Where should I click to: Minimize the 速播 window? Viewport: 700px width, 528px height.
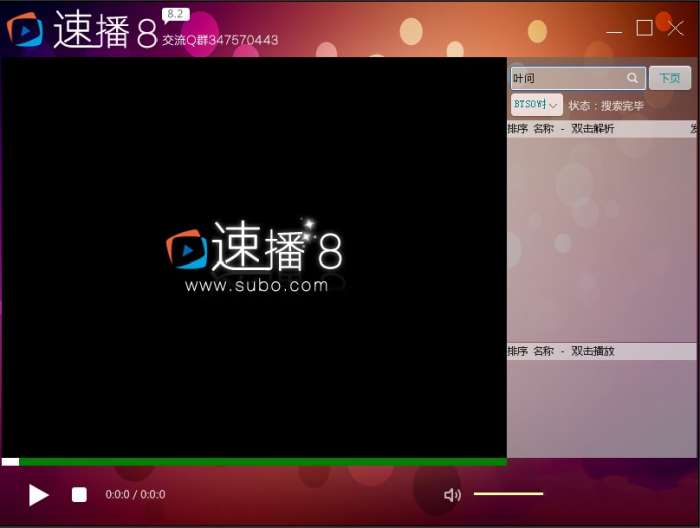614,31
